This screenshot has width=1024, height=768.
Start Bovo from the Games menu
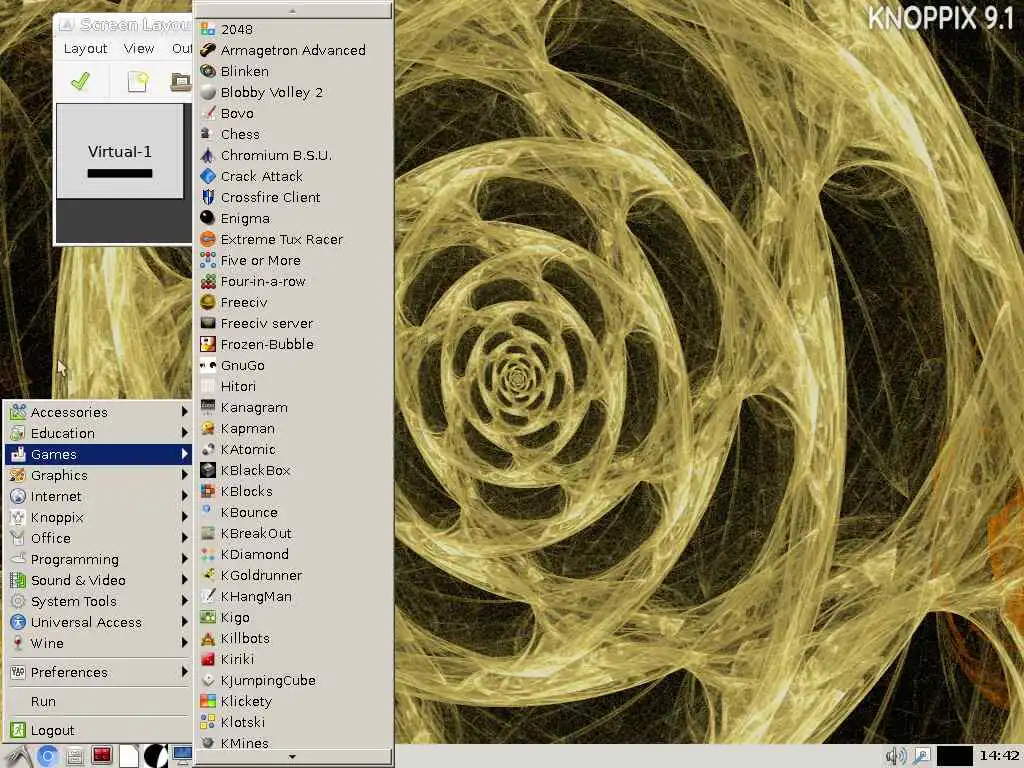coord(294,113)
